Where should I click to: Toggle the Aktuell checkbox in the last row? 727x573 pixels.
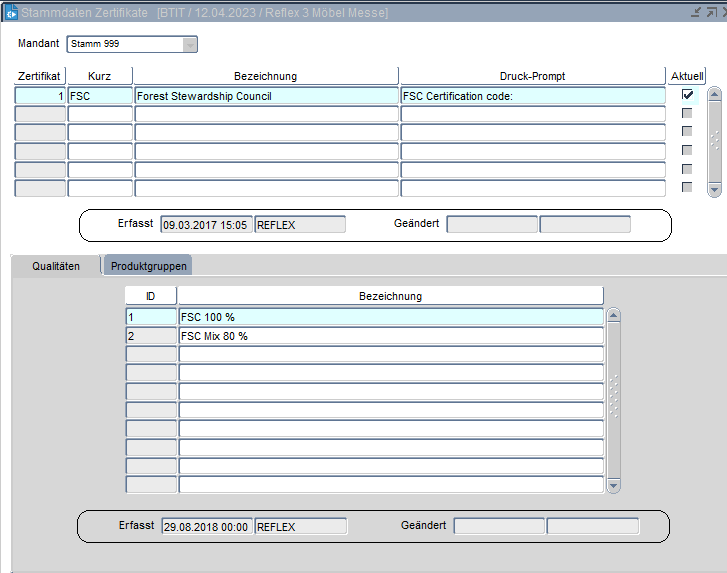[x=687, y=187]
